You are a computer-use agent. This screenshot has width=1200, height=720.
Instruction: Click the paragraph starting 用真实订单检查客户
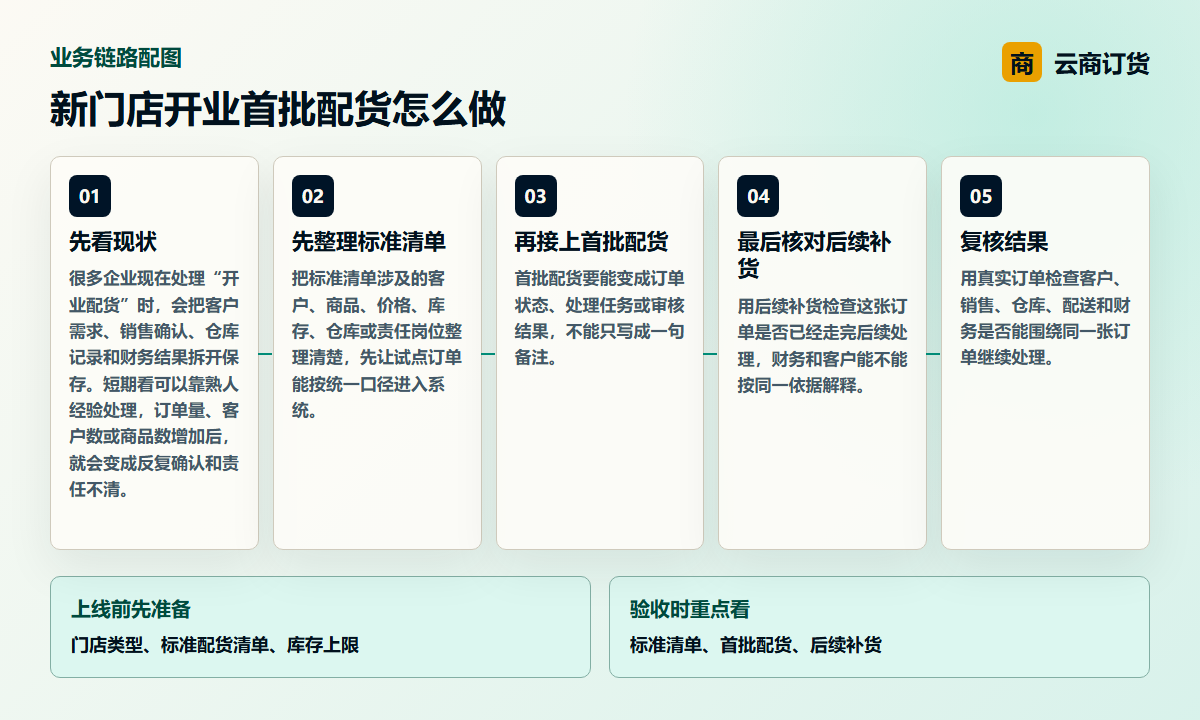[x=1045, y=318]
